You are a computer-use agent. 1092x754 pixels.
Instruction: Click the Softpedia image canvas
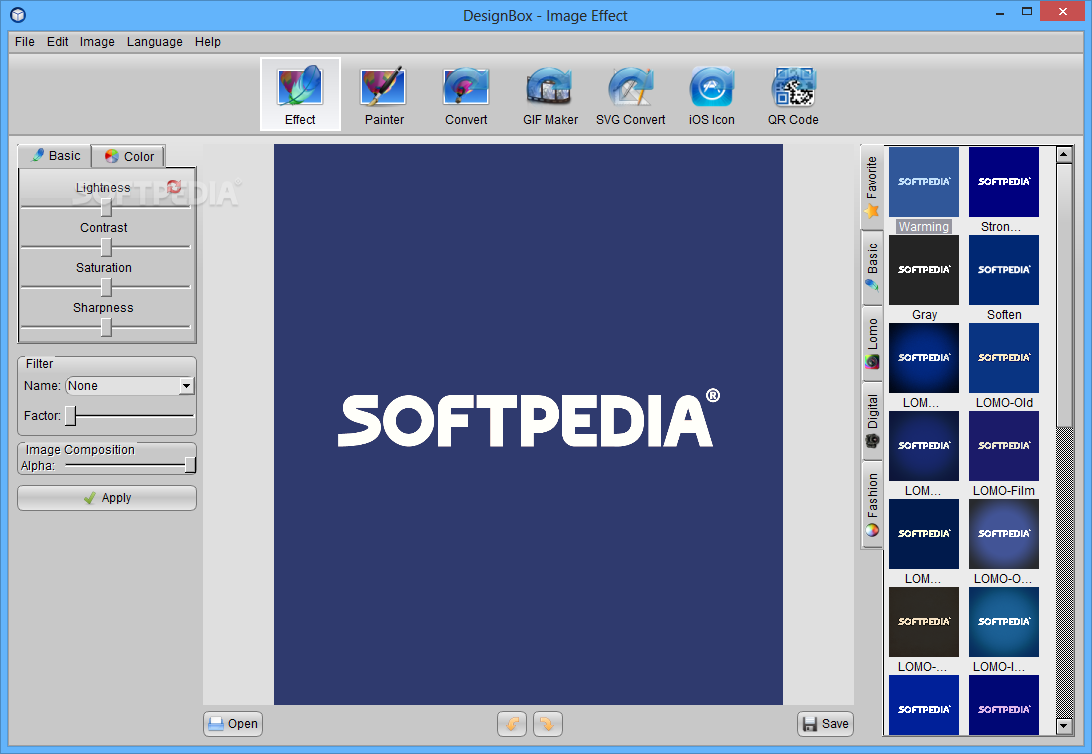point(528,424)
